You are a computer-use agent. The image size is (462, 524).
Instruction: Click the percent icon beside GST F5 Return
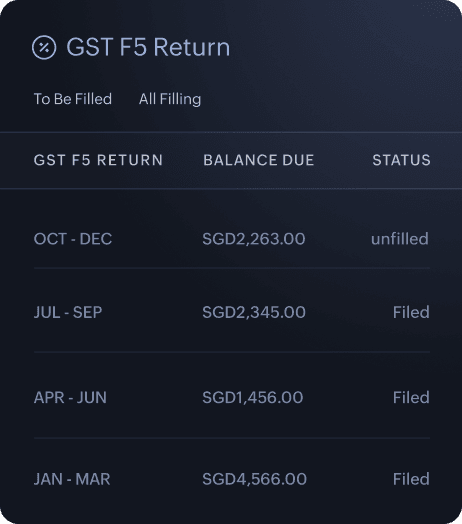click(44, 47)
